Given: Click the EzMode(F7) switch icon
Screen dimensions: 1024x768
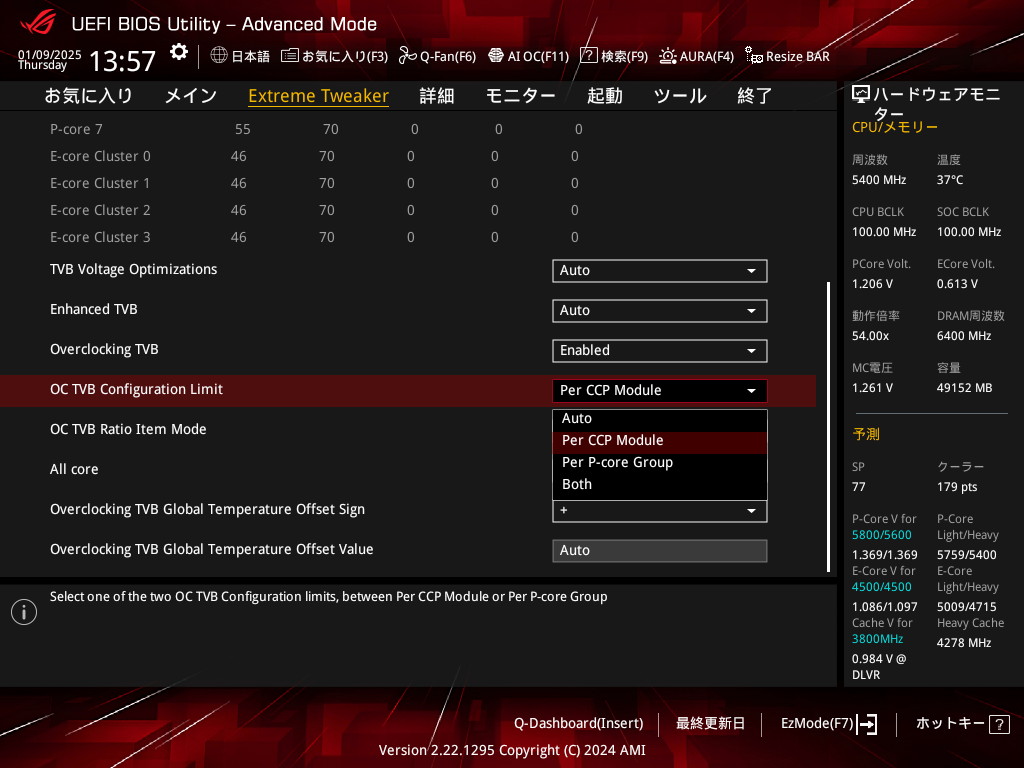Looking at the screenshot, I should (x=867, y=723).
